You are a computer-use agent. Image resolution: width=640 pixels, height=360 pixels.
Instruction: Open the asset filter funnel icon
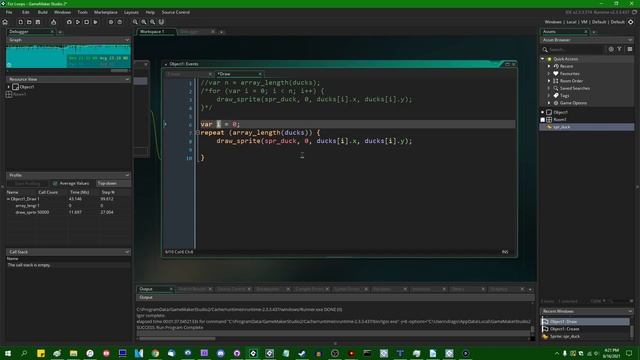[620, 49]
